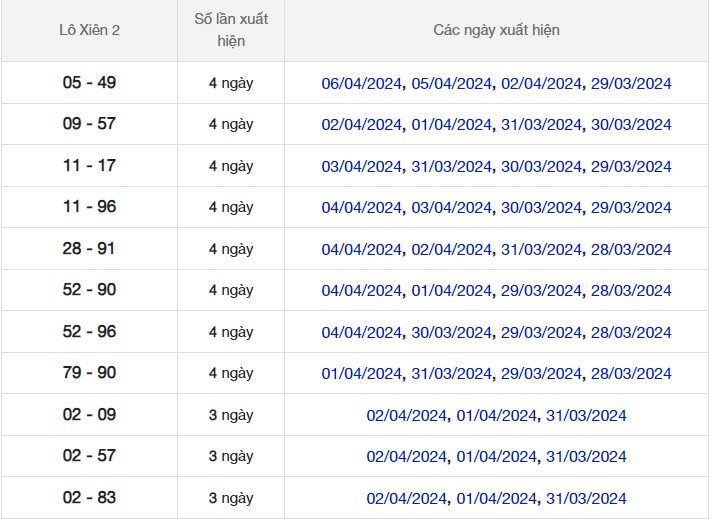Click 04/04/2024 link in 52 - 96 row
The width and height of the screenshot is (711, 519).
tap(362, 333)
